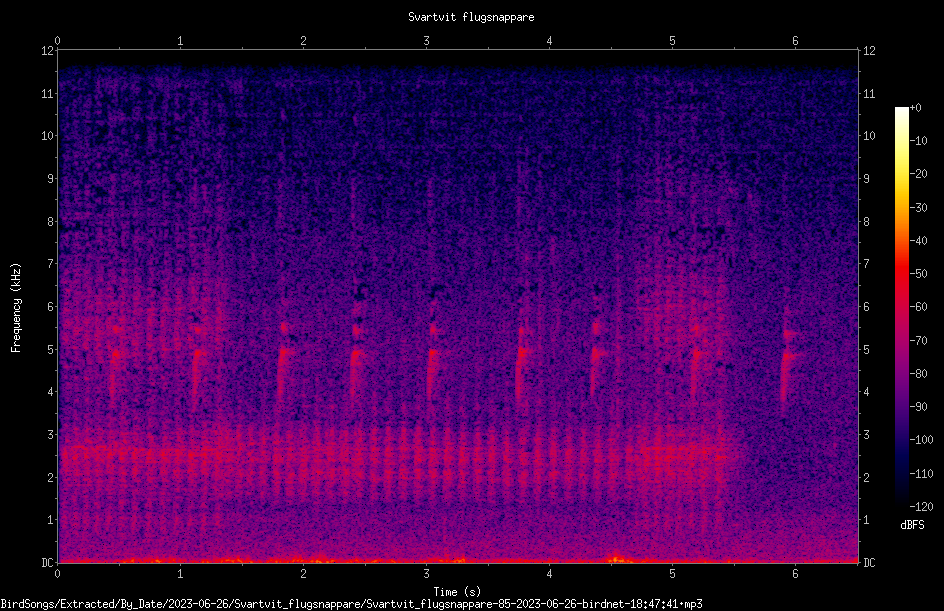Image resolution: width=944 pixels, height=611 pixels.
Task: Select the '-30' color scale label
Action: click(919, 208)
